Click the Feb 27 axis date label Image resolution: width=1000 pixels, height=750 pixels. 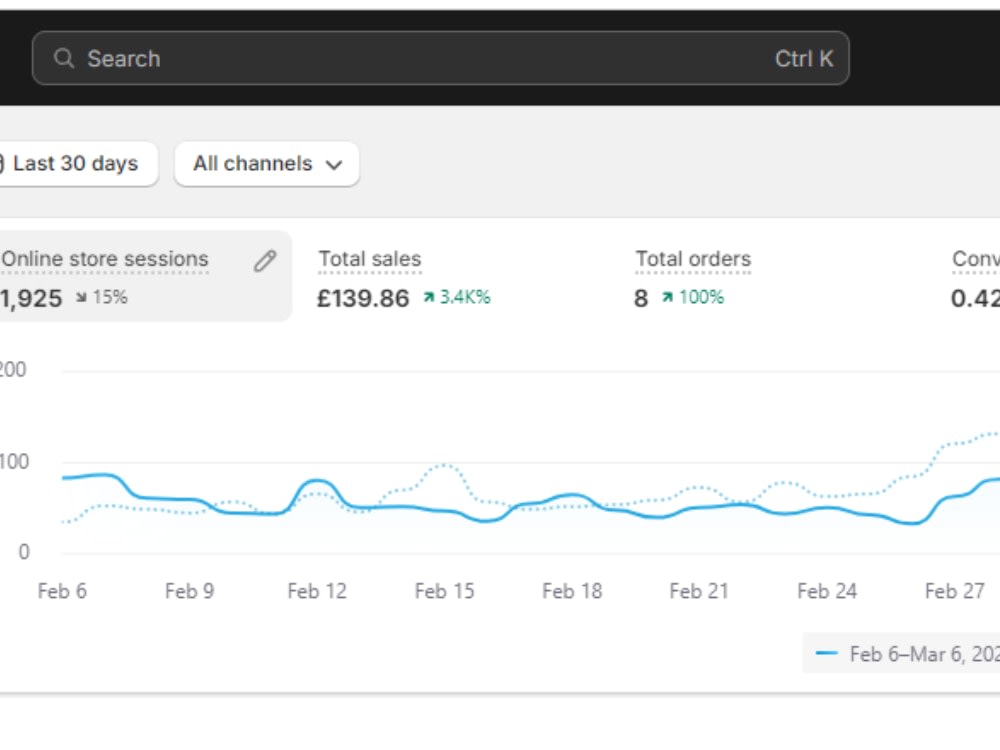click(955, 591)
